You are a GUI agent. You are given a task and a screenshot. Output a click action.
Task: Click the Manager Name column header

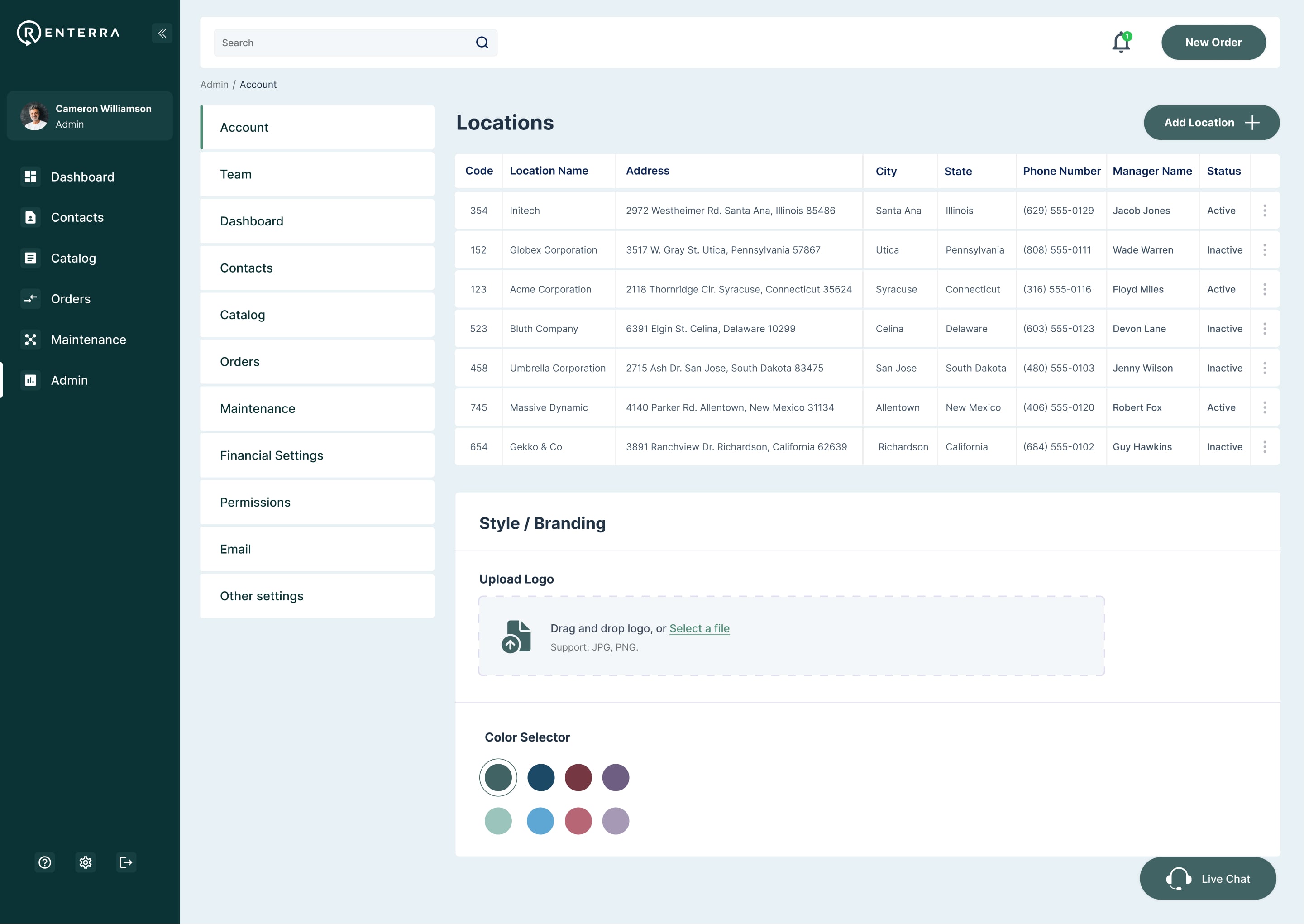pos(1152,171)
